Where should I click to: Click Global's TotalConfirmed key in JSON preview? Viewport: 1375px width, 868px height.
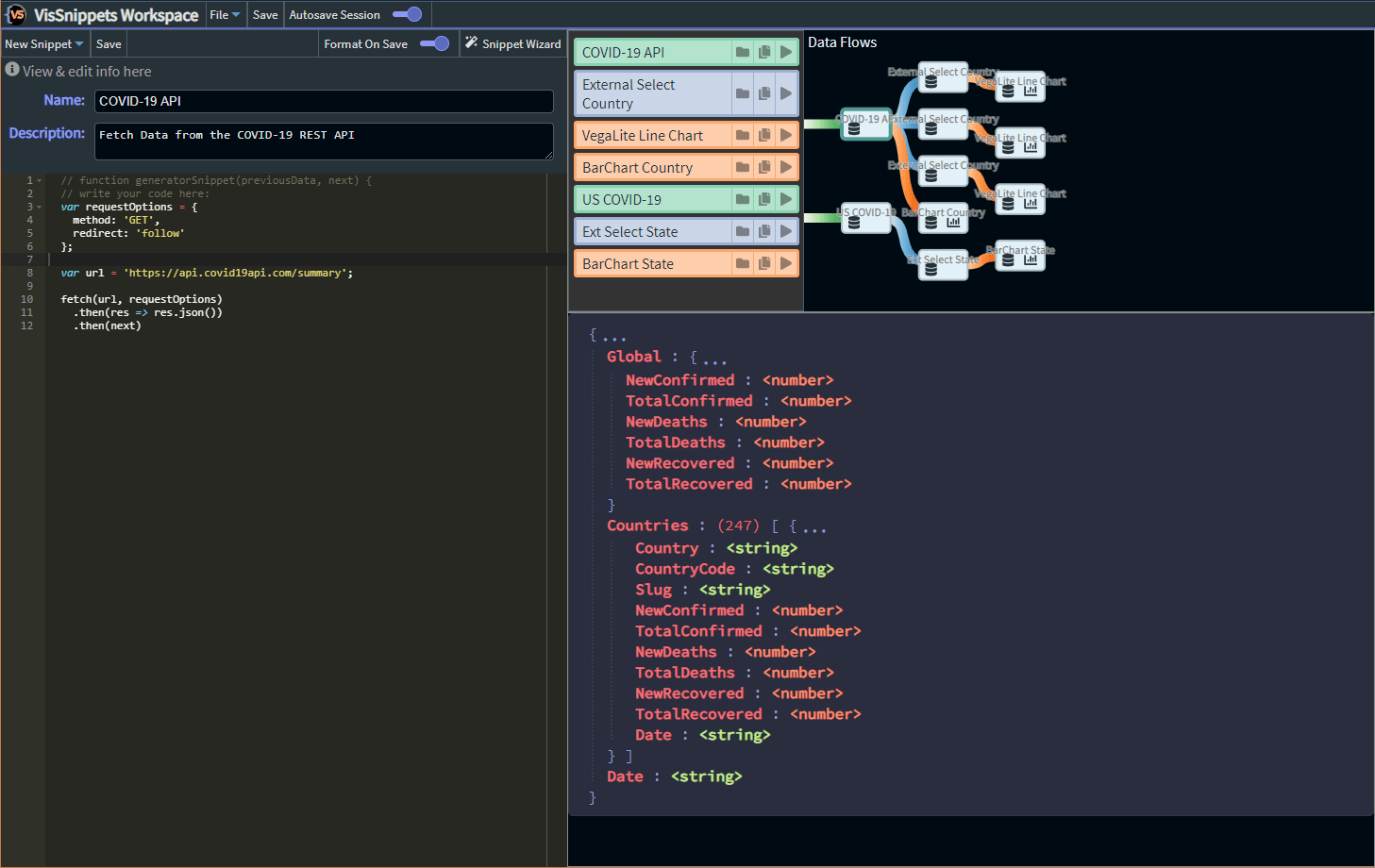tap(689, 401)
